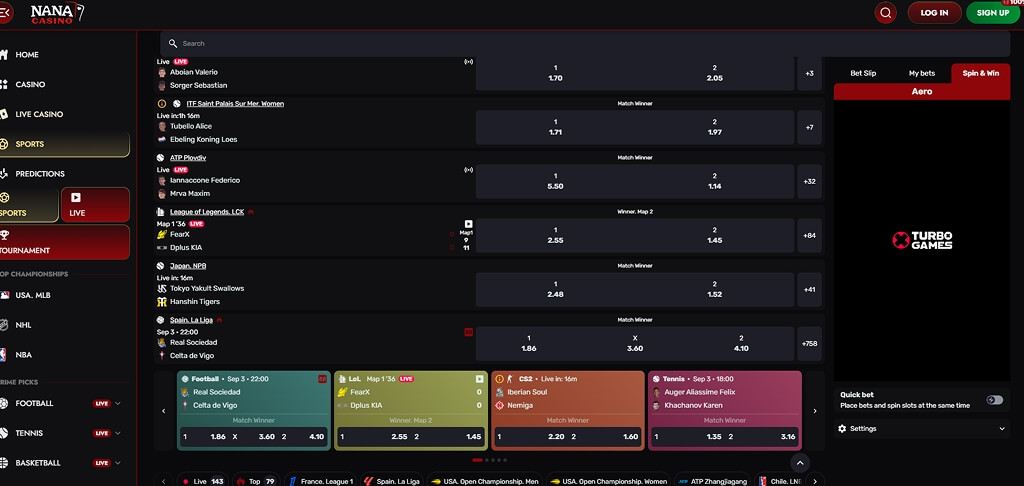Bet on draw X at 3.60 in list
This screenshot has width=1024, height=486.
[635, 344]
